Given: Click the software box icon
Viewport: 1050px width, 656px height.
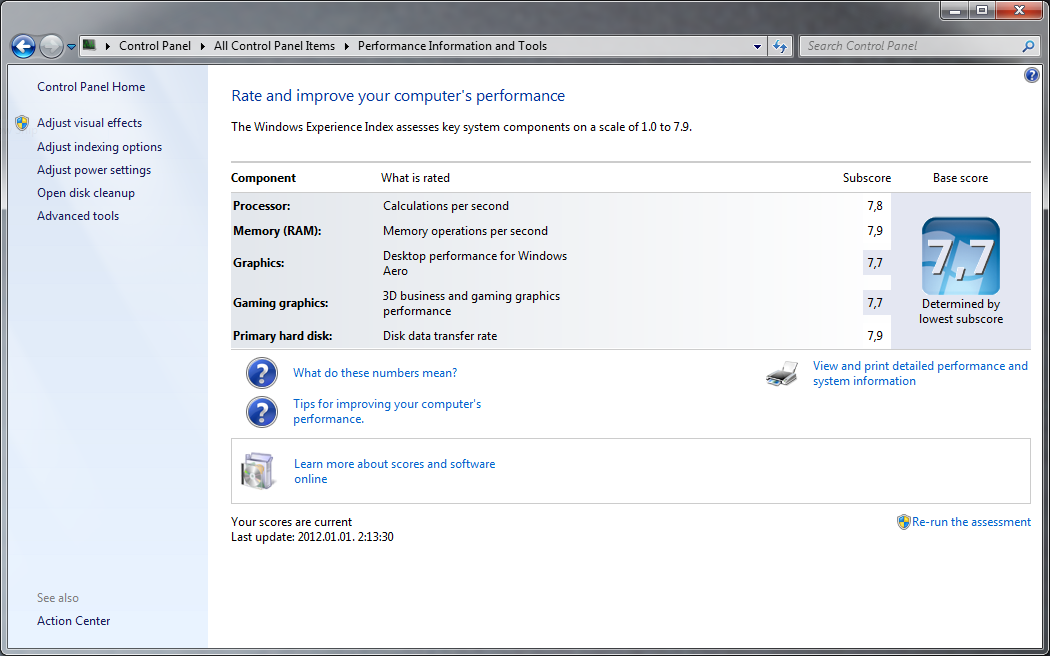Looking at the screenshot, I should click(258, 471).
